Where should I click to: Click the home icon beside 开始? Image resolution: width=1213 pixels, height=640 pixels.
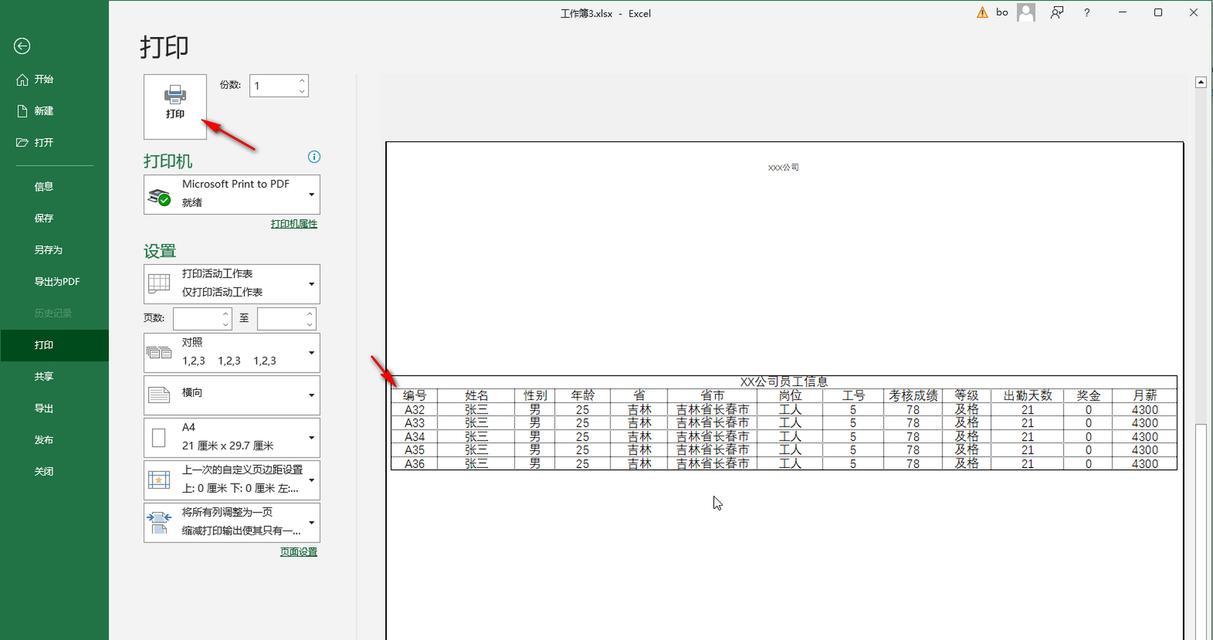22,79
